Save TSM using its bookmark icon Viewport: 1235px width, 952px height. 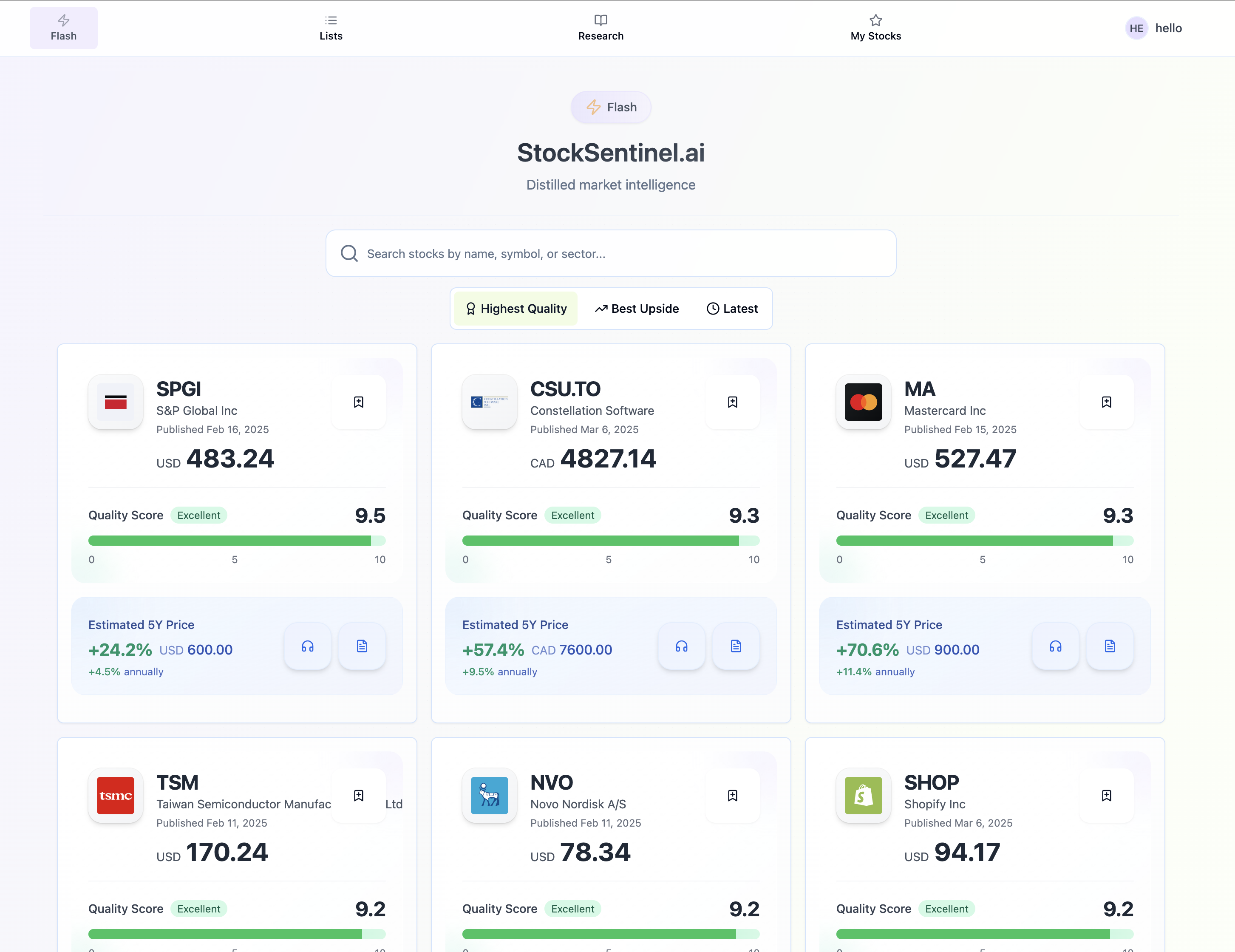[359, 795]
